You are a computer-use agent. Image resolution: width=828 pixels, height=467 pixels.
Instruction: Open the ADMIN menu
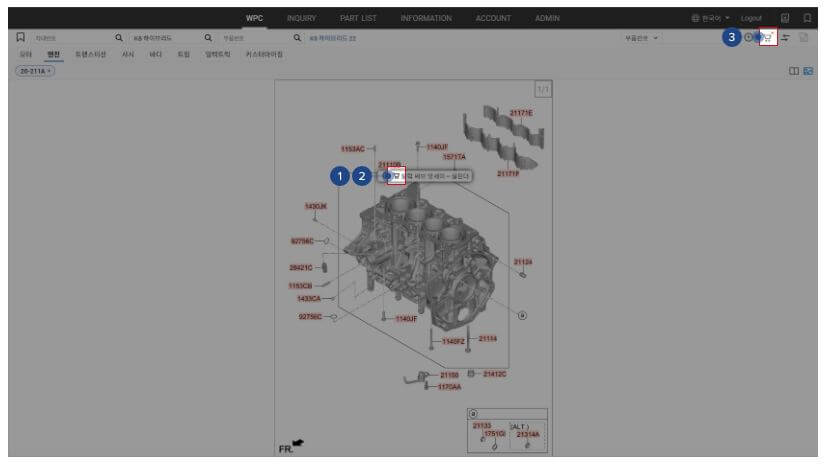tap(547, 18)
